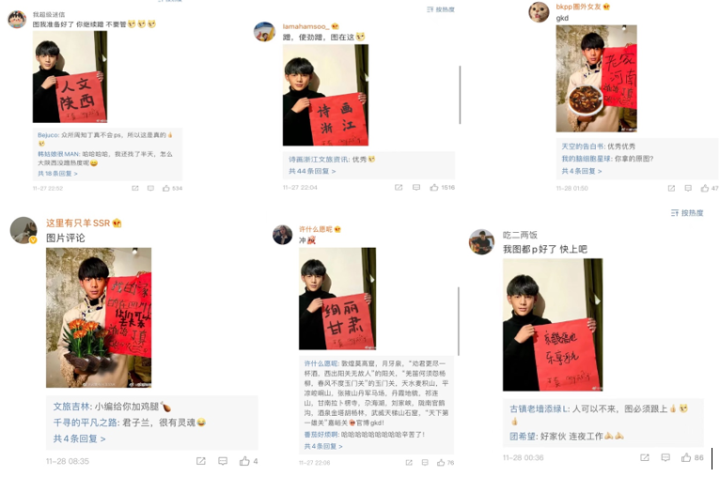Open 文旅吉林 replier profile link

[72, 406]
